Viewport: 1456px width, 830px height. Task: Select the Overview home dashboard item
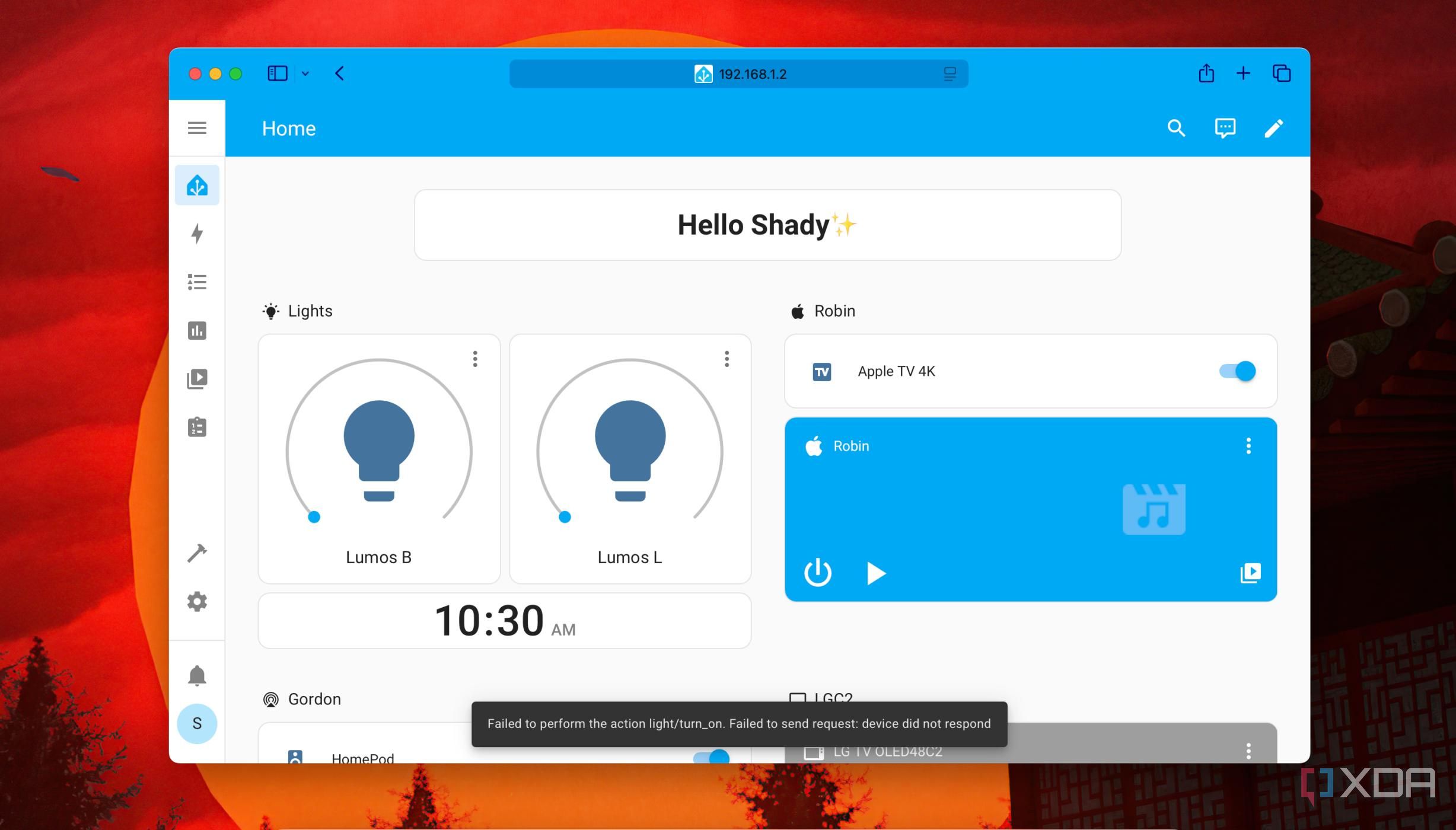[x=197, y=186]
